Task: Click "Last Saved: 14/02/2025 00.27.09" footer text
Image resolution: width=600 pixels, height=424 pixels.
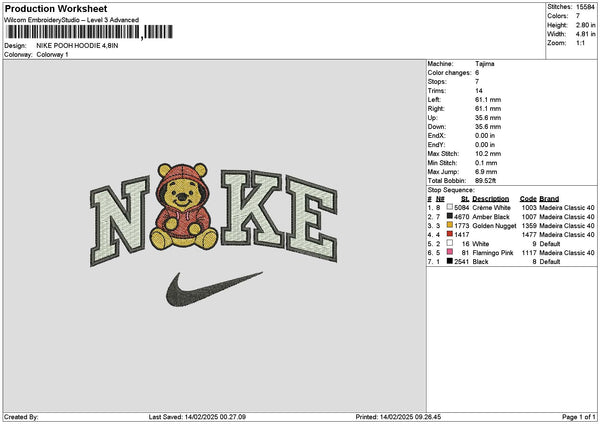Action: [x=197, y=417]
